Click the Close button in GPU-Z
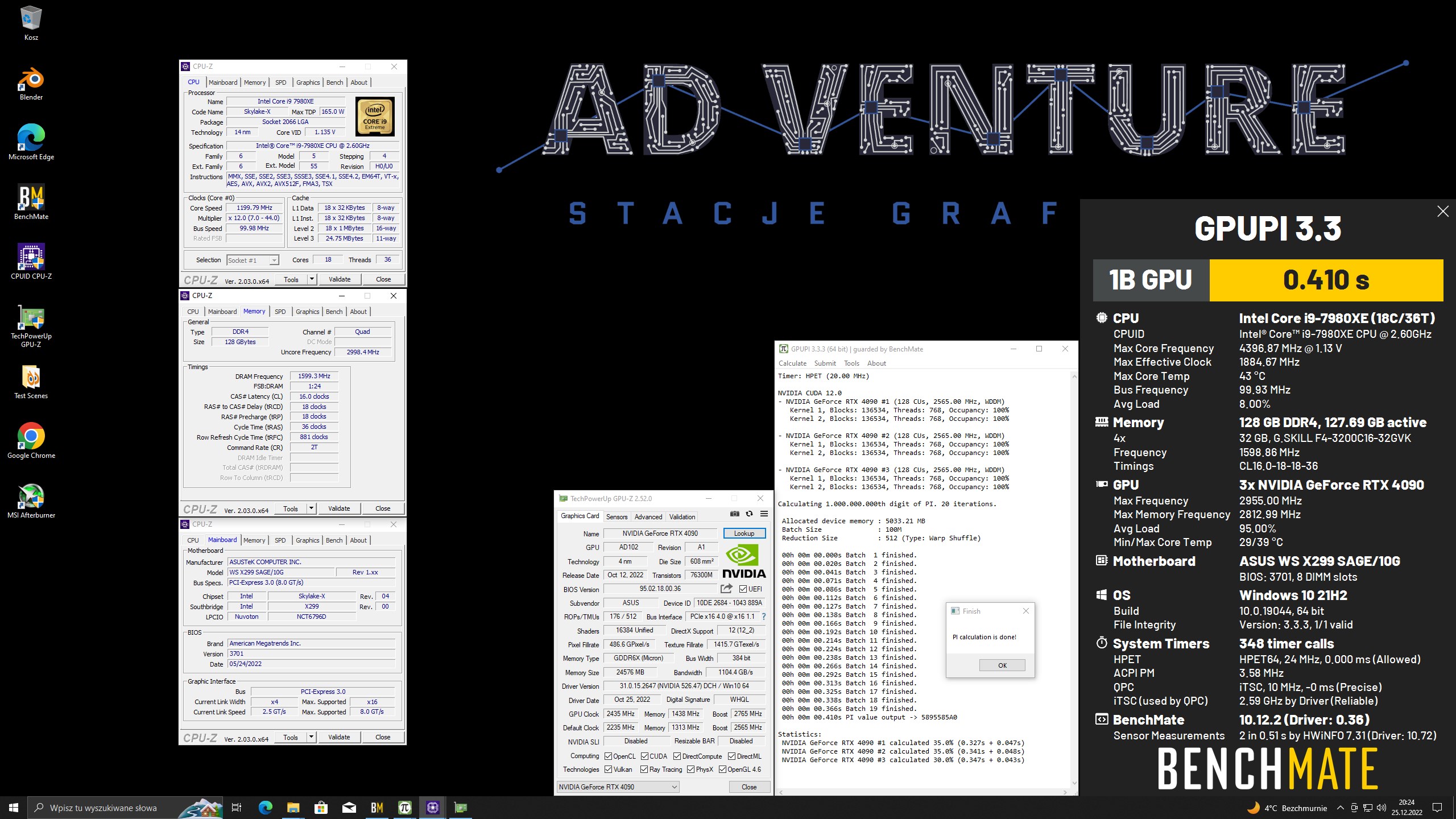The image size is (1456, 819). click(749, 787)
